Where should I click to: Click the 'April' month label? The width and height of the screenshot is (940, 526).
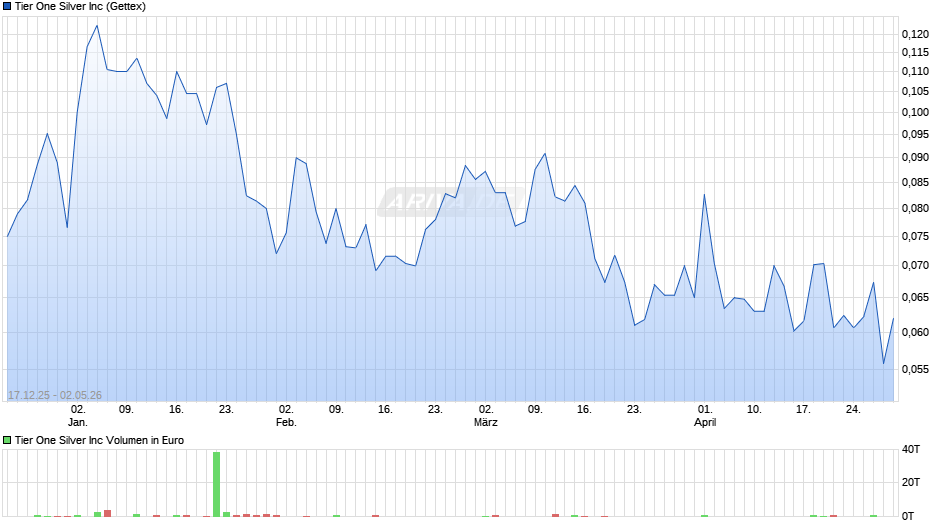click(705, 422)
